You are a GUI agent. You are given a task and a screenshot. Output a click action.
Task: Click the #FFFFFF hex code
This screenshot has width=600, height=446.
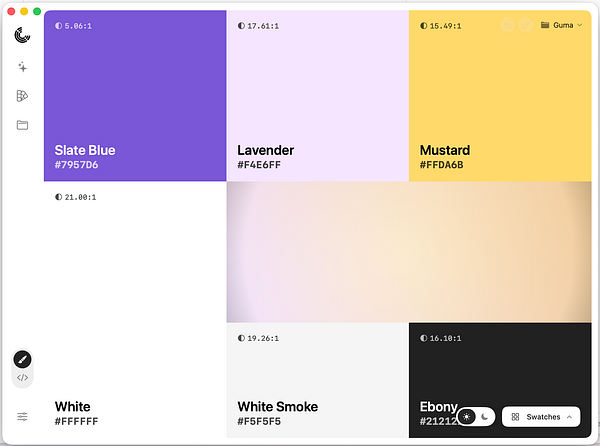pyautogui.click(x=77, y=421)
